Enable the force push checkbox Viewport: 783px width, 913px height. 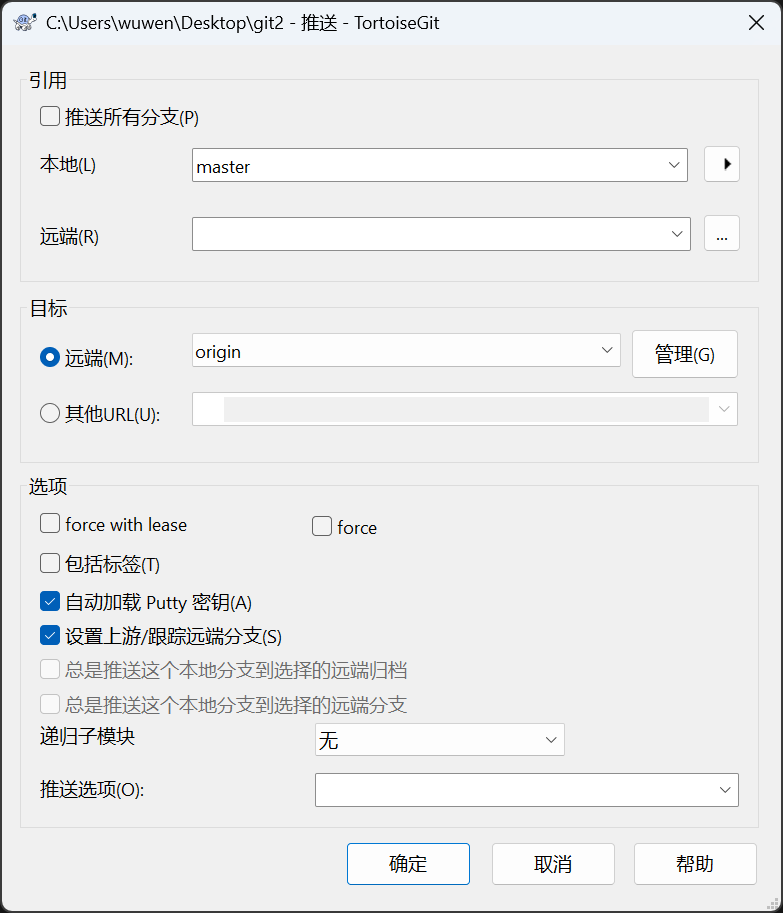(321, 526)
